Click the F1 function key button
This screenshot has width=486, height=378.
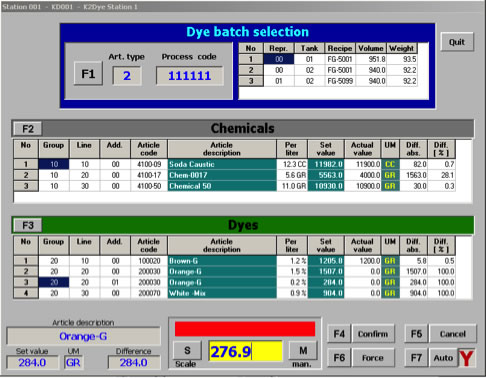tap(88, 74)
